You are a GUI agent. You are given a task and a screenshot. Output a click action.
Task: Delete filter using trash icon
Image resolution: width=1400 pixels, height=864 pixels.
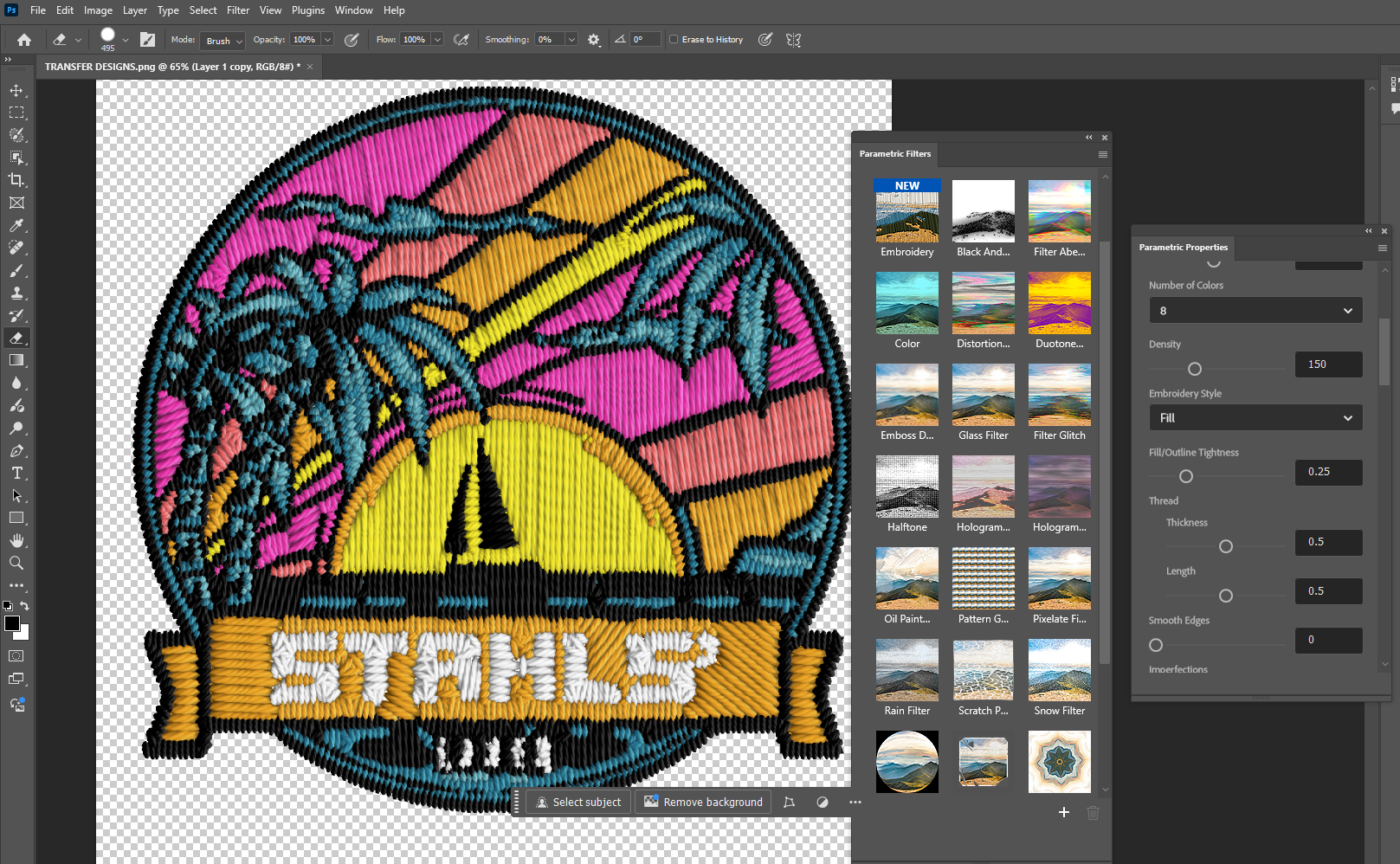coord(1094,812)
